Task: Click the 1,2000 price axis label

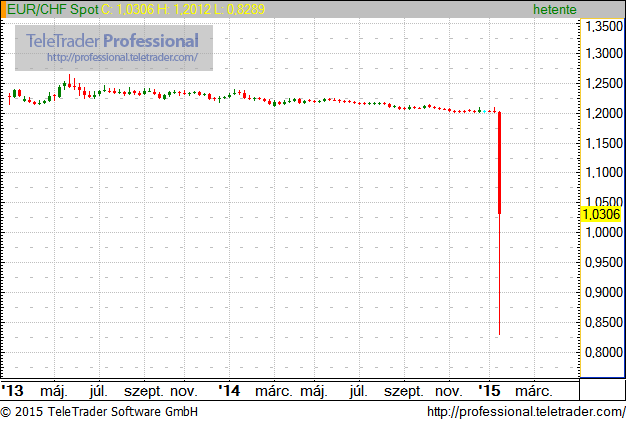Action: click(x=604, y=113)
